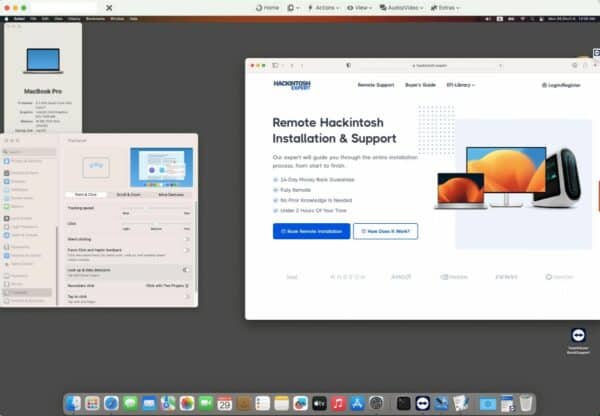Open the Safari menu in the Mac menu bar
This screenshot has width=600, height=416.
(x=19, y=19)
